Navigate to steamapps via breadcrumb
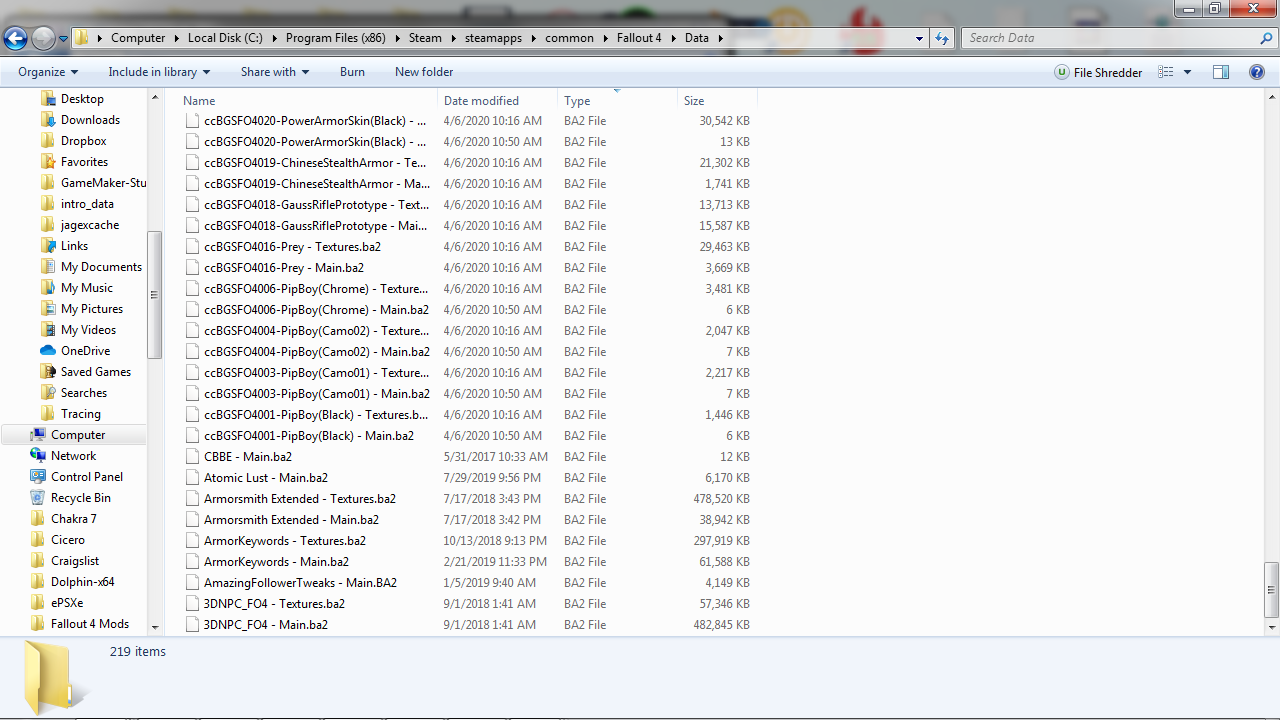Viewport: 1280px width, 720px height. pyautogui.click(x=493, y=37)
